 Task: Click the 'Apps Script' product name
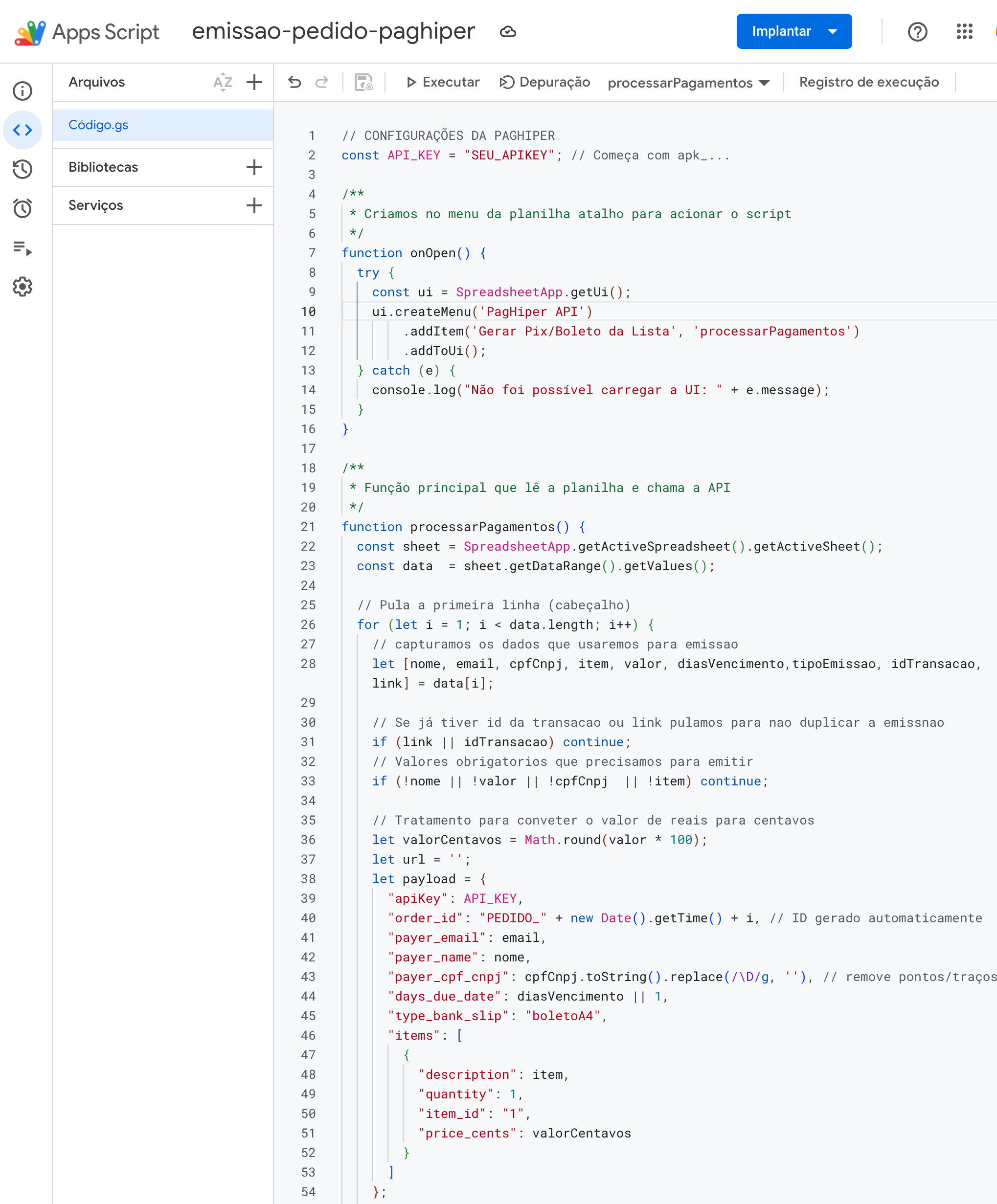[x=106, y=32]
